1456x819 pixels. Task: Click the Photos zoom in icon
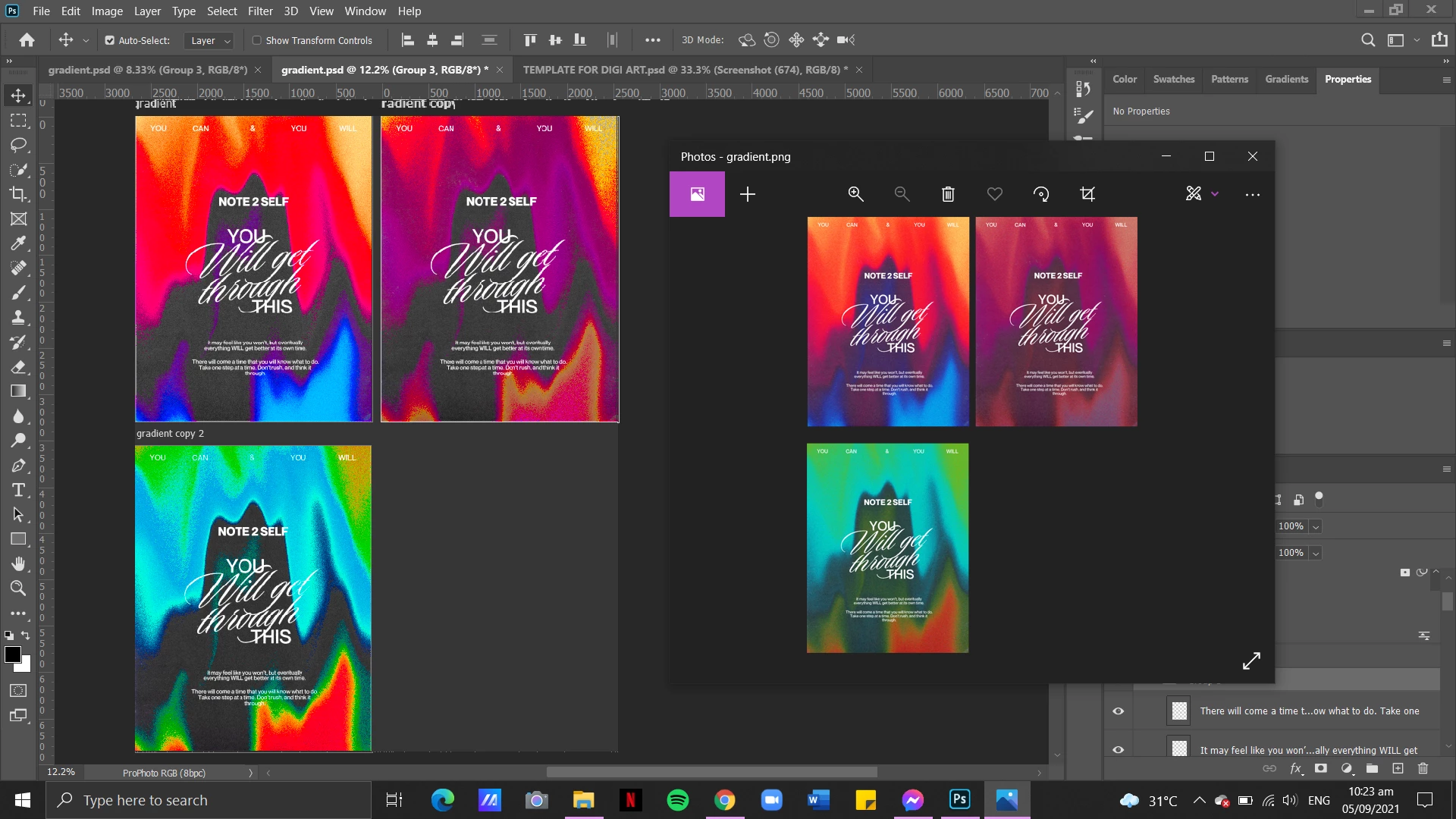pos(855,194)
